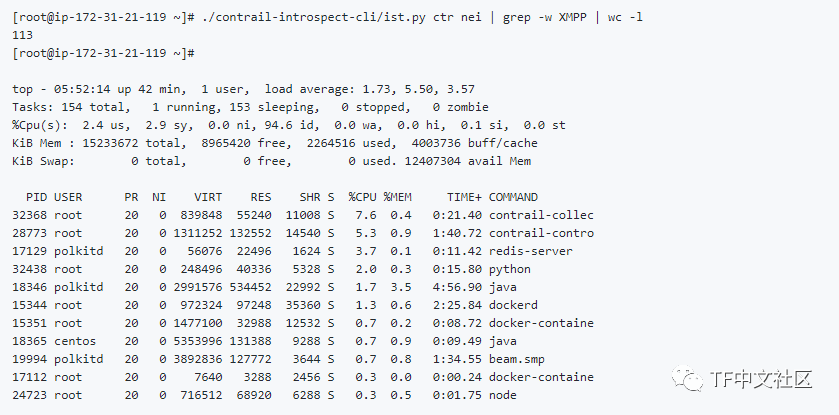Click the 113 output line
This screenshot has width=839, height=415.
(22, 35)
